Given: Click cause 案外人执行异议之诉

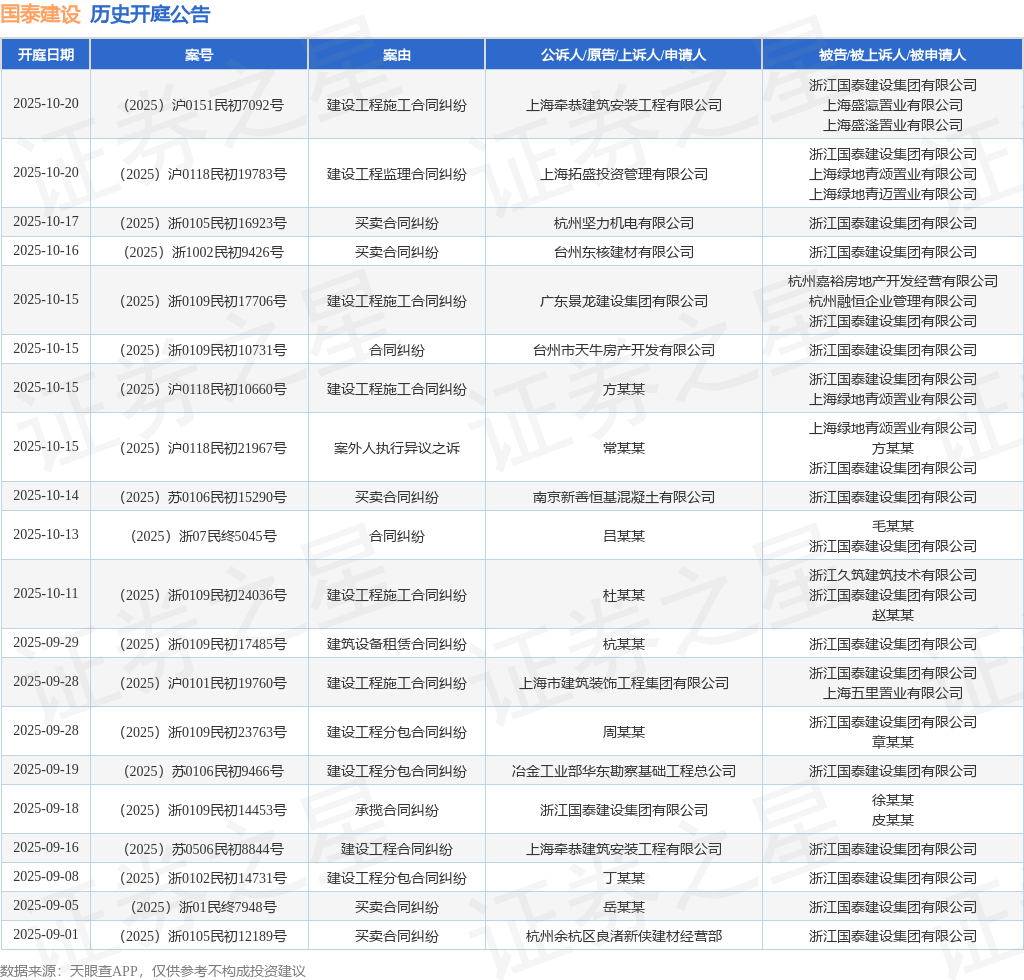Looking at the screenshot, I should (396, 448).
